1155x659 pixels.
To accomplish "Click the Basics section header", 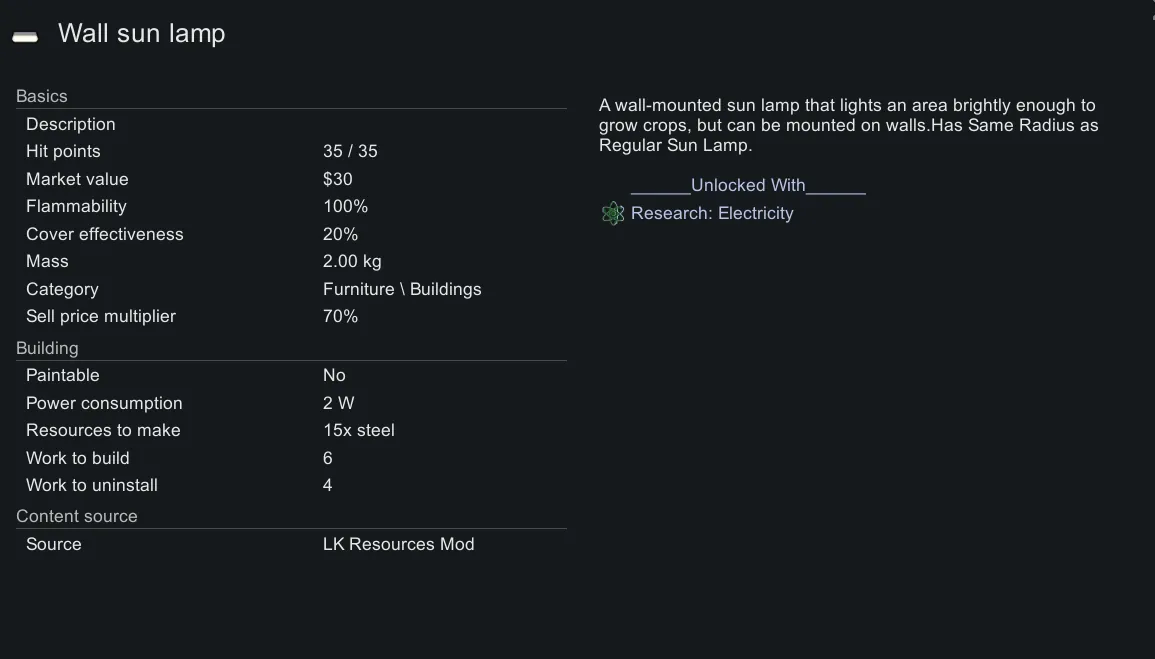I will point(42,96).
